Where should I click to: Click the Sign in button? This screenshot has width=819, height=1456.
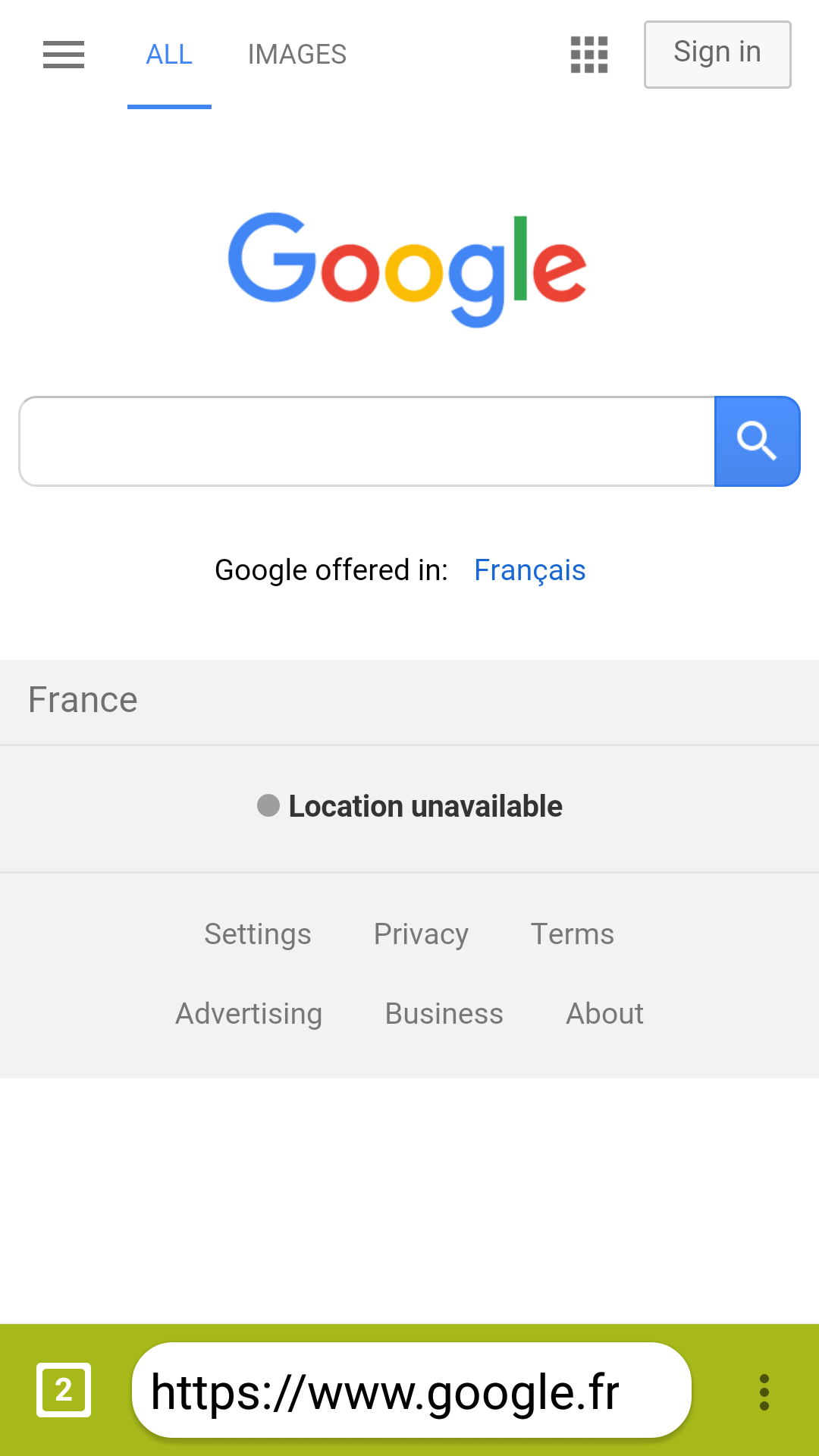pos(717,54)
